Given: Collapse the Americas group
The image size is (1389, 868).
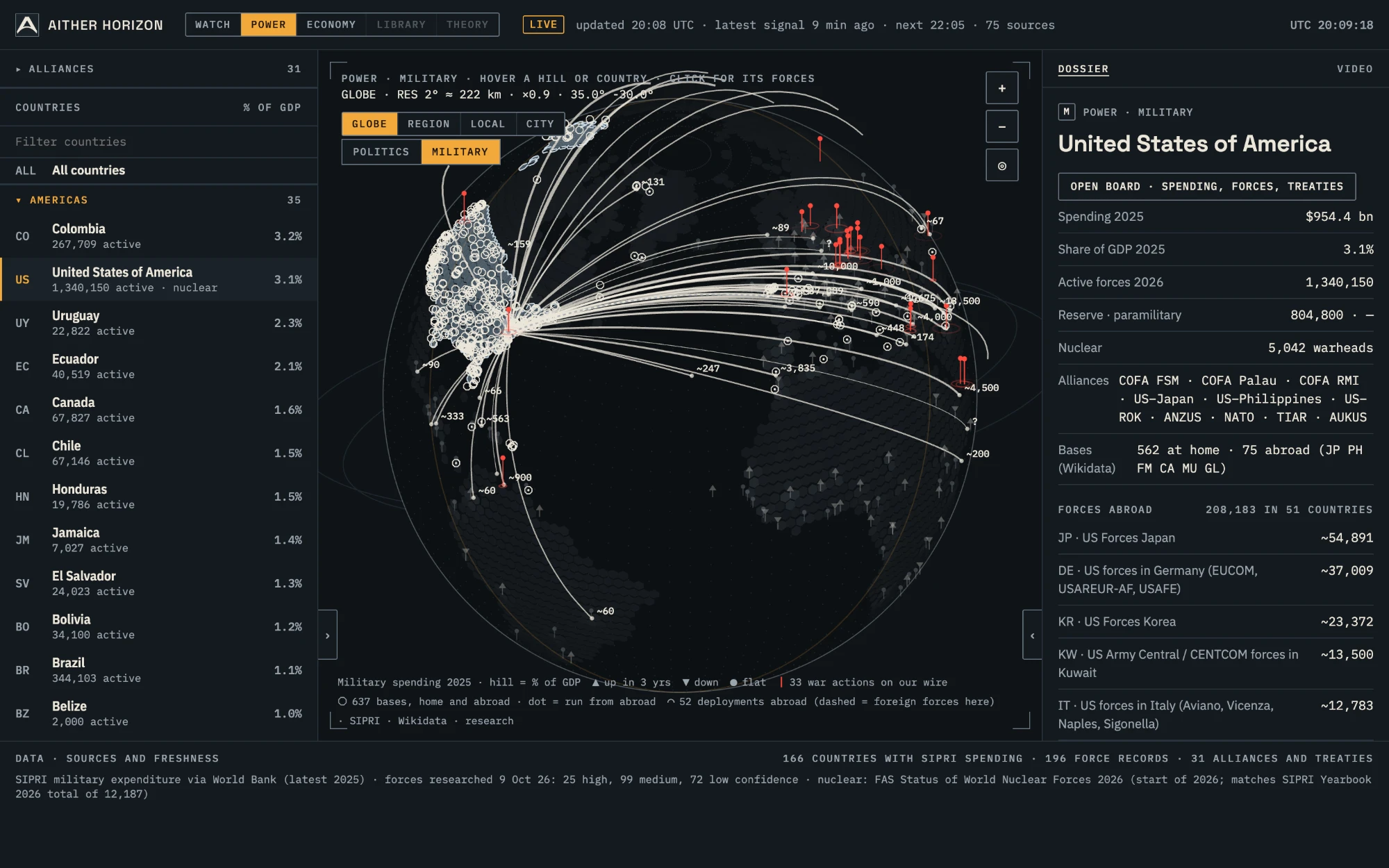Looking at the screenshot, I should click(x=159, y=200).
